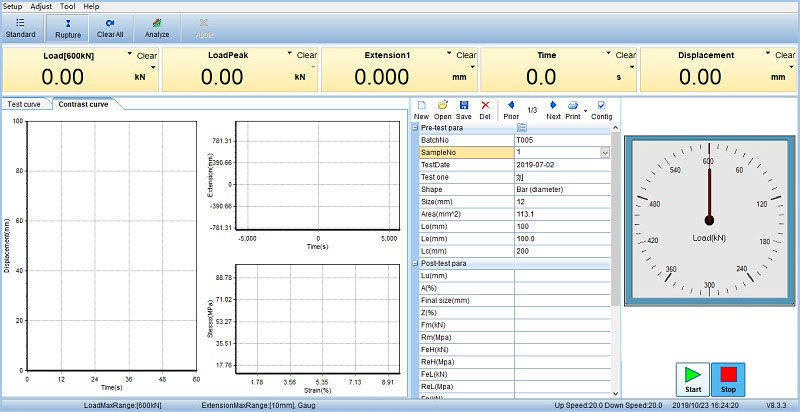Open the SampleNo dropdown
800x412 pixels.
[x=605, y=152]
